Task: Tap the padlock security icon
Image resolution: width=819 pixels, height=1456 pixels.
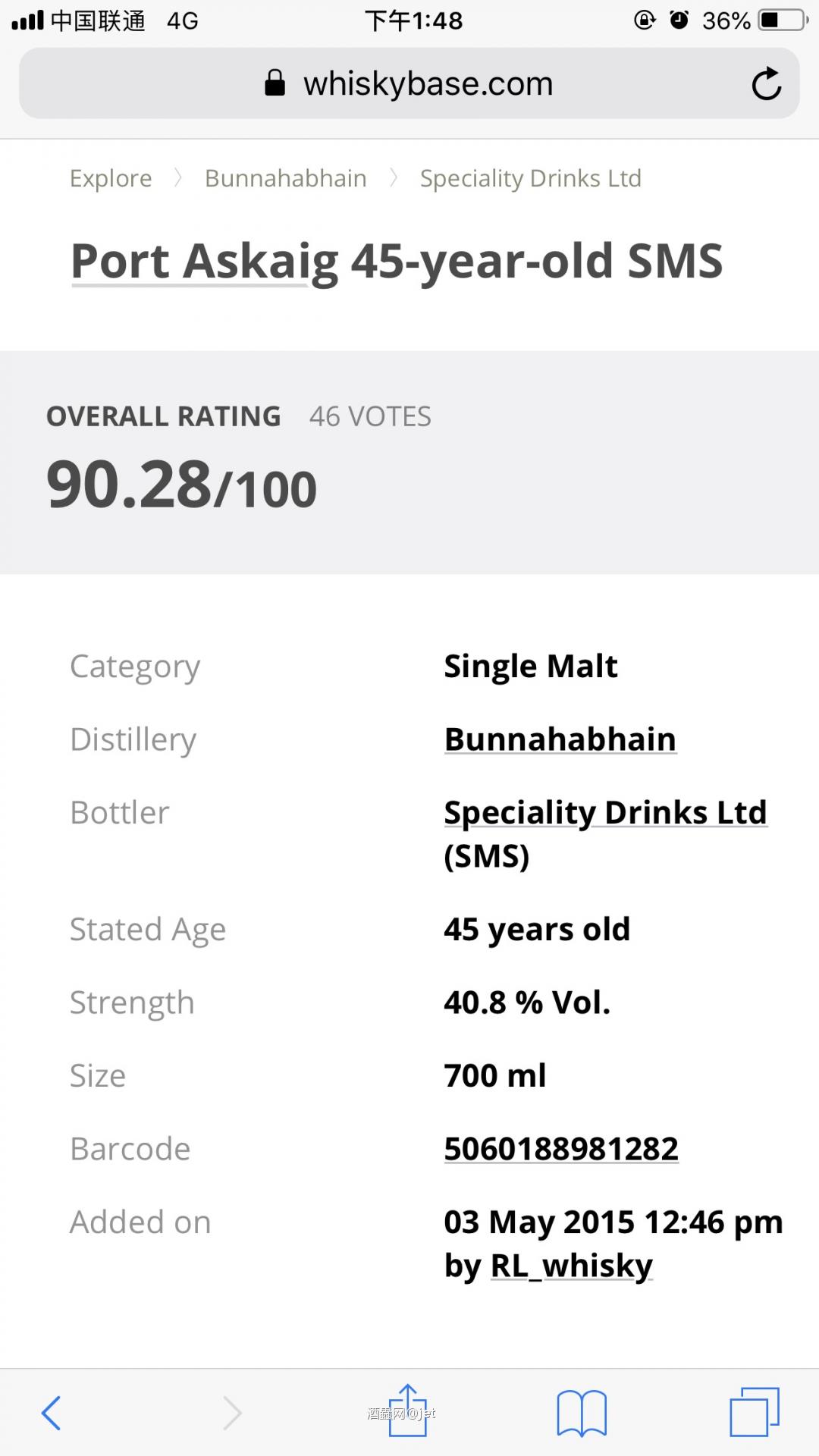Action: 275,83
